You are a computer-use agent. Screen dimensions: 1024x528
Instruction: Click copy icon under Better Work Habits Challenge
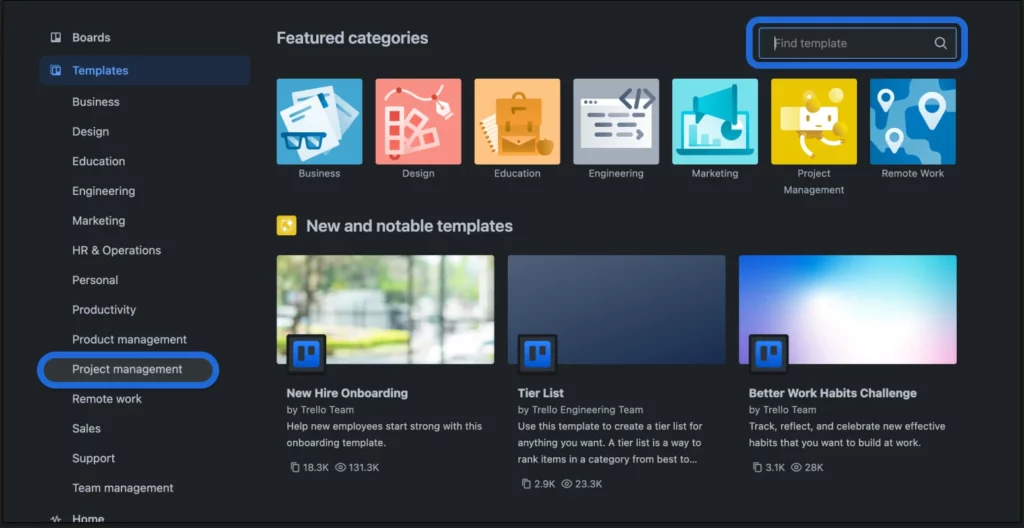pyautogui.click(x=757, y=467)
